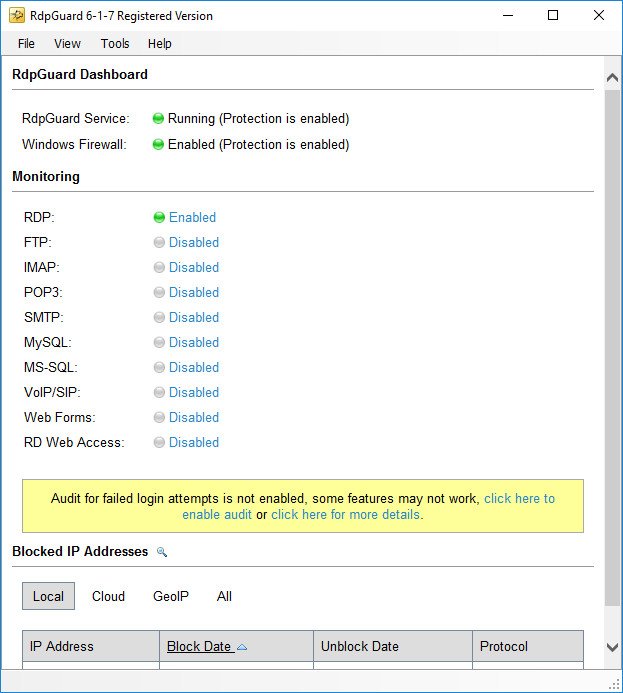Image resolution: width=623 pixels, height=693 pixels.
Task: Click the magnifier icon beside Blocked IP Addresses
Action: point(162,552)
